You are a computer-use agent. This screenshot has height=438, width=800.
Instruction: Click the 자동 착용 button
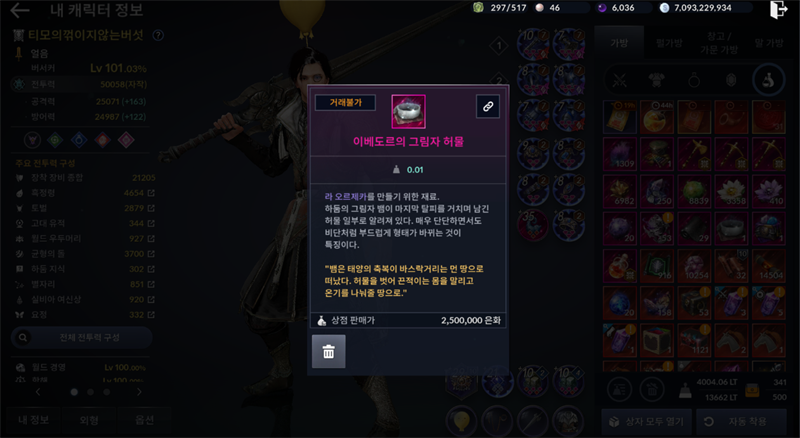click(740, 422)
